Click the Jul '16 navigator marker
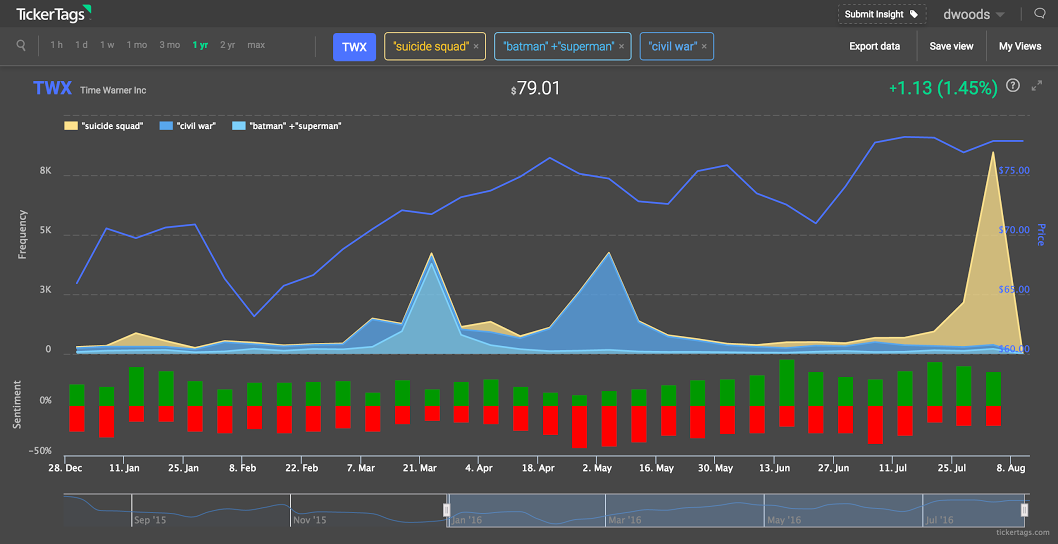The width and height of the screenshot is (1058, 544). point(942,520)
